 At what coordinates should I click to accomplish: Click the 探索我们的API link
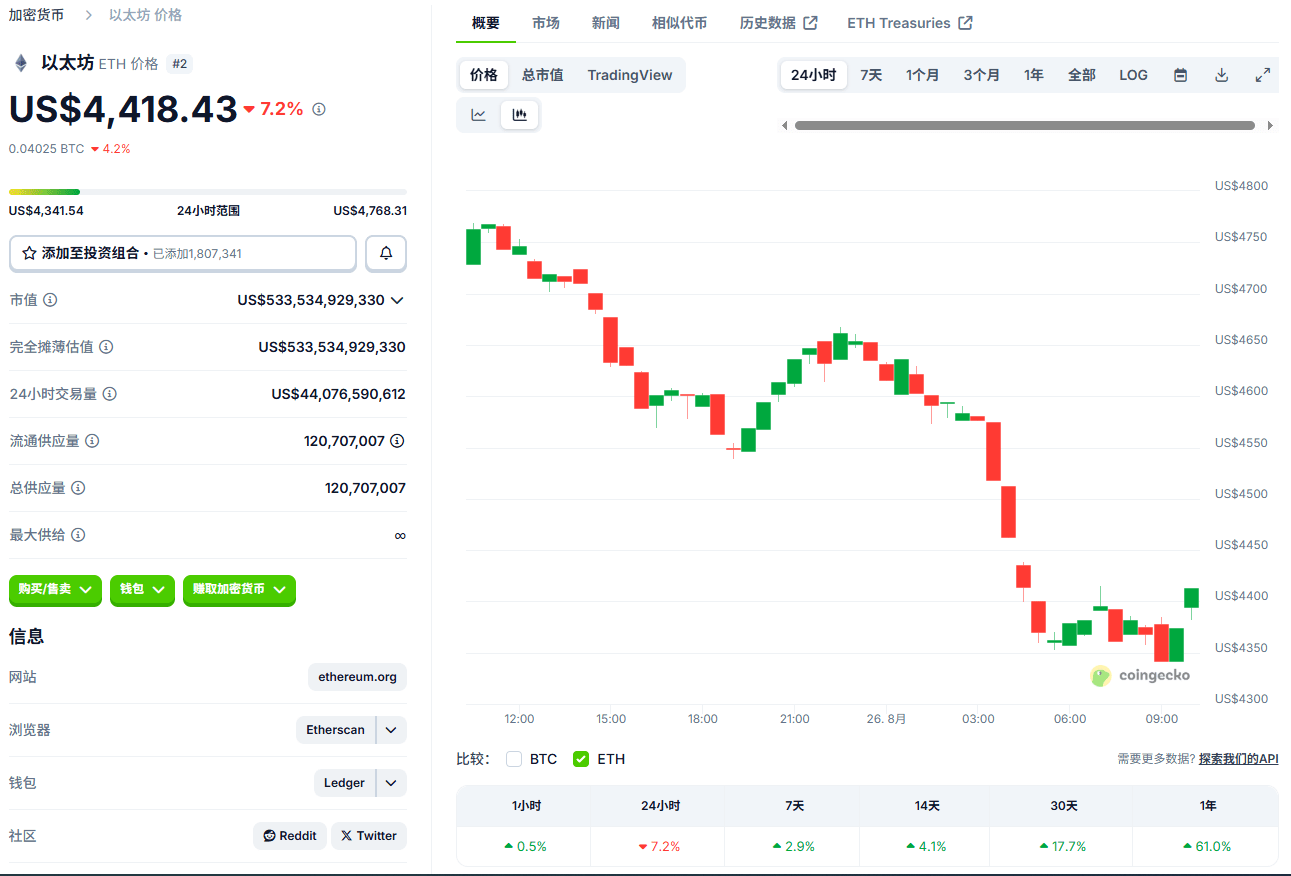click(1238, 759)
